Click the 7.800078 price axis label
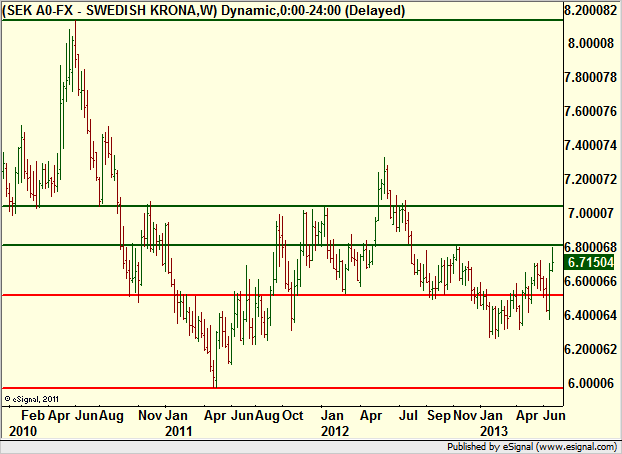The height and width of the screenshot is (454, 622). coord(591,77)
